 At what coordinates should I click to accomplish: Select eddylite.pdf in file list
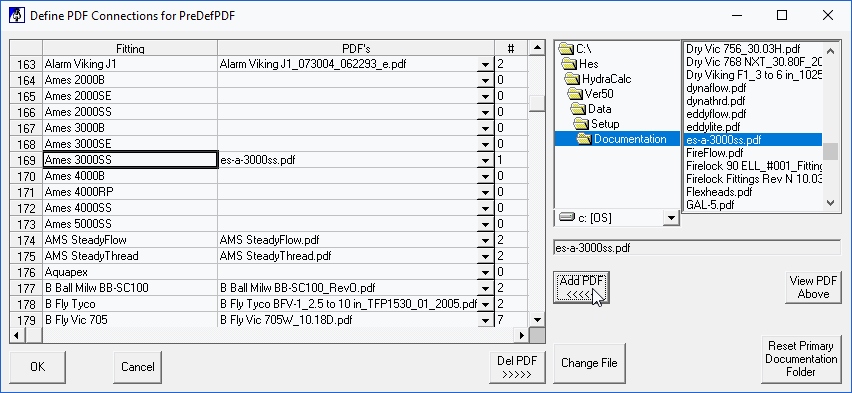pyautogui.click(x=754, y=127)
